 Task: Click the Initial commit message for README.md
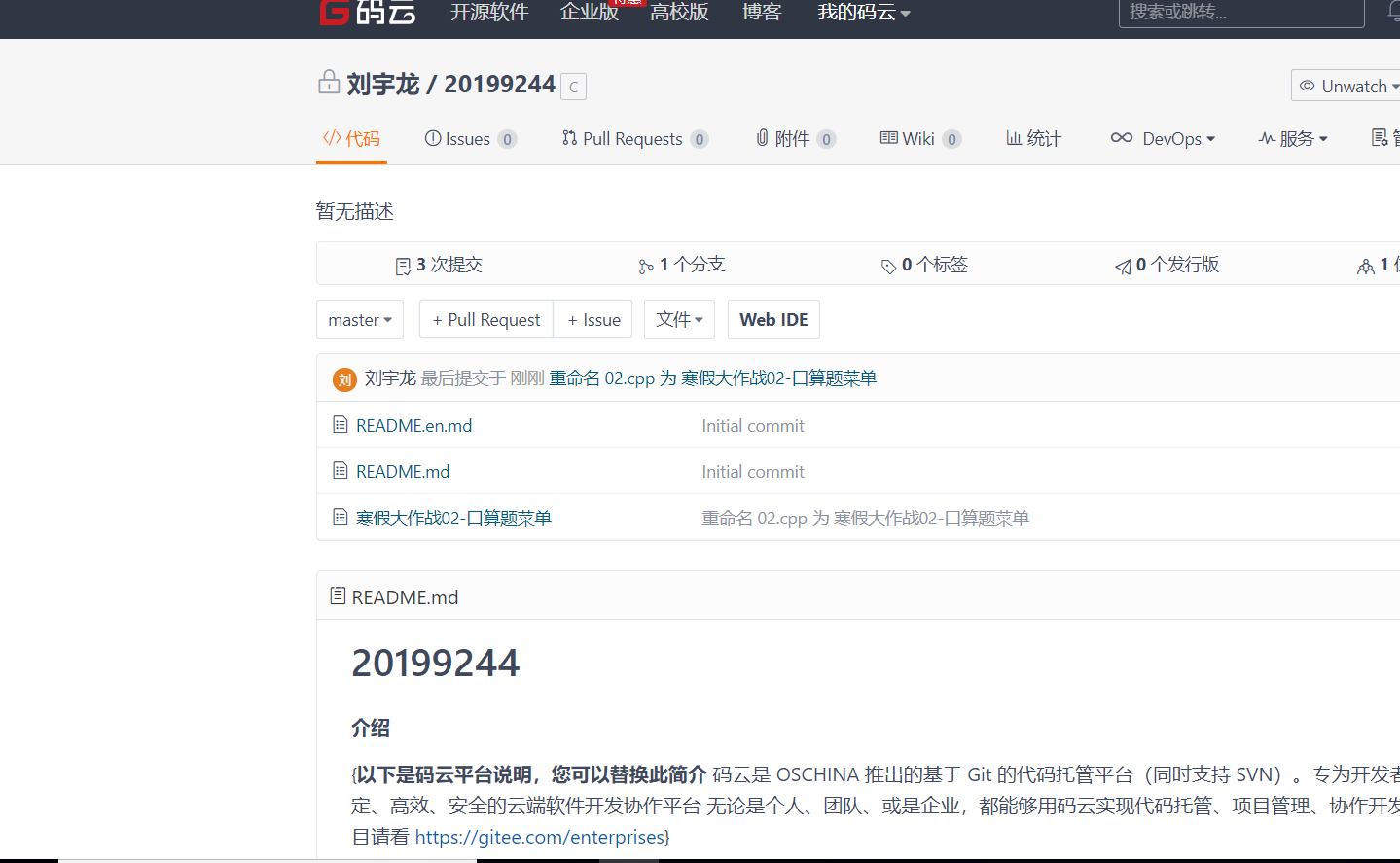753,471
